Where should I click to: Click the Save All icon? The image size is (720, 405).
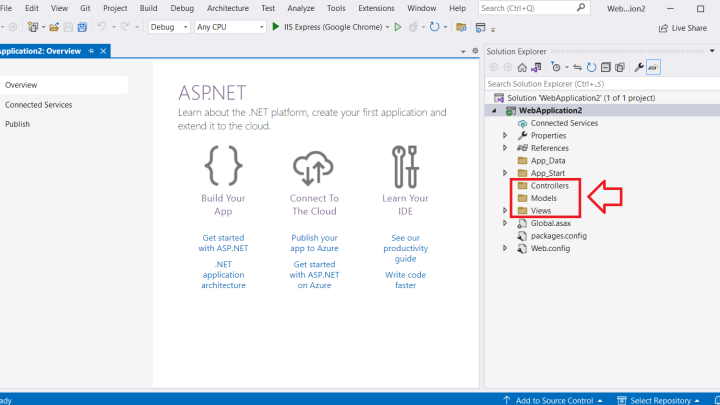[82, 27]
